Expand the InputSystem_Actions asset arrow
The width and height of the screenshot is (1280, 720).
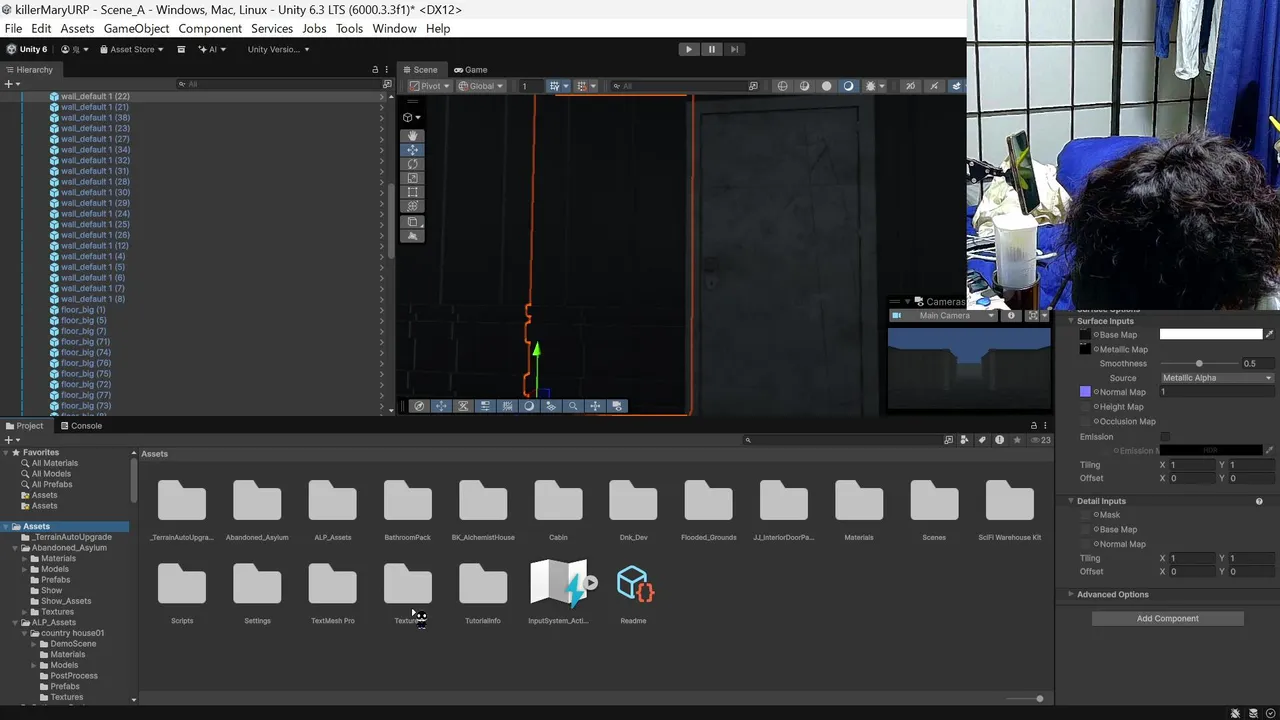[x=591, y=582]
